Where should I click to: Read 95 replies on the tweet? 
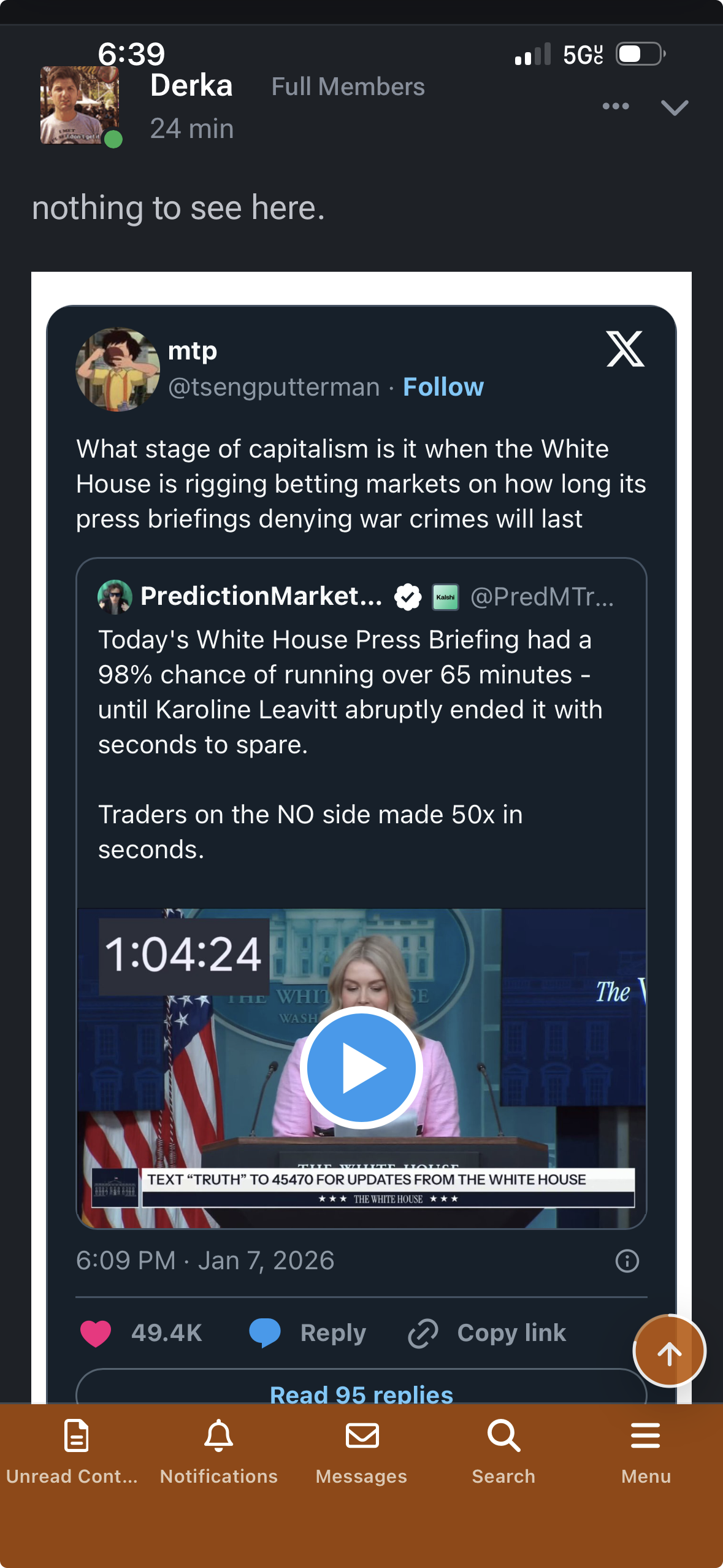tap(361, 1393)
